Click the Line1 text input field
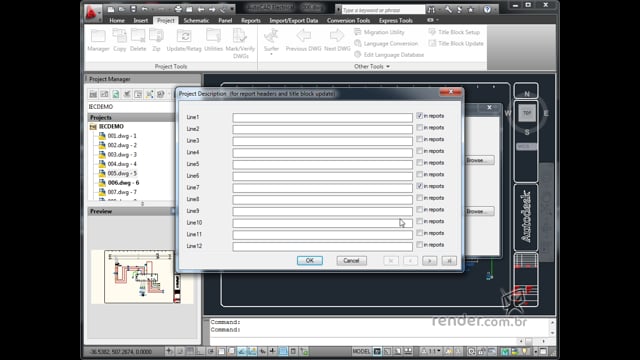Viewport: 640px width, 360px height. tap(322, 118)
